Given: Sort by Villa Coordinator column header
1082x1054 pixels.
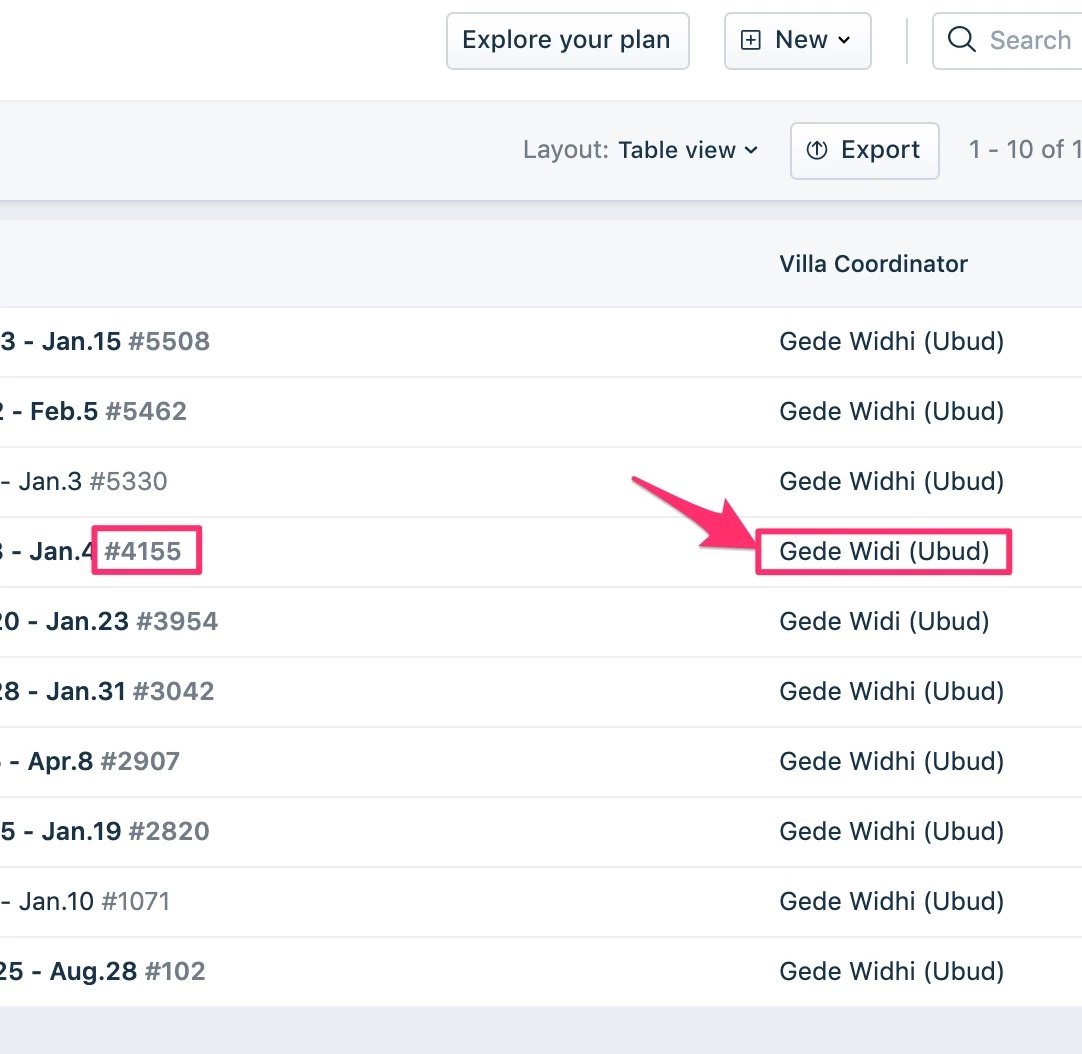Looking at the screenshot, I should (x=873, y=264).
